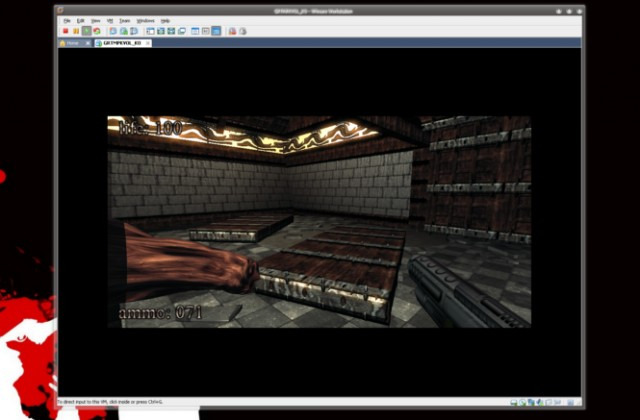Click the status bar input hint text
This screenshot has width=640, height=420.
(110, 402)
